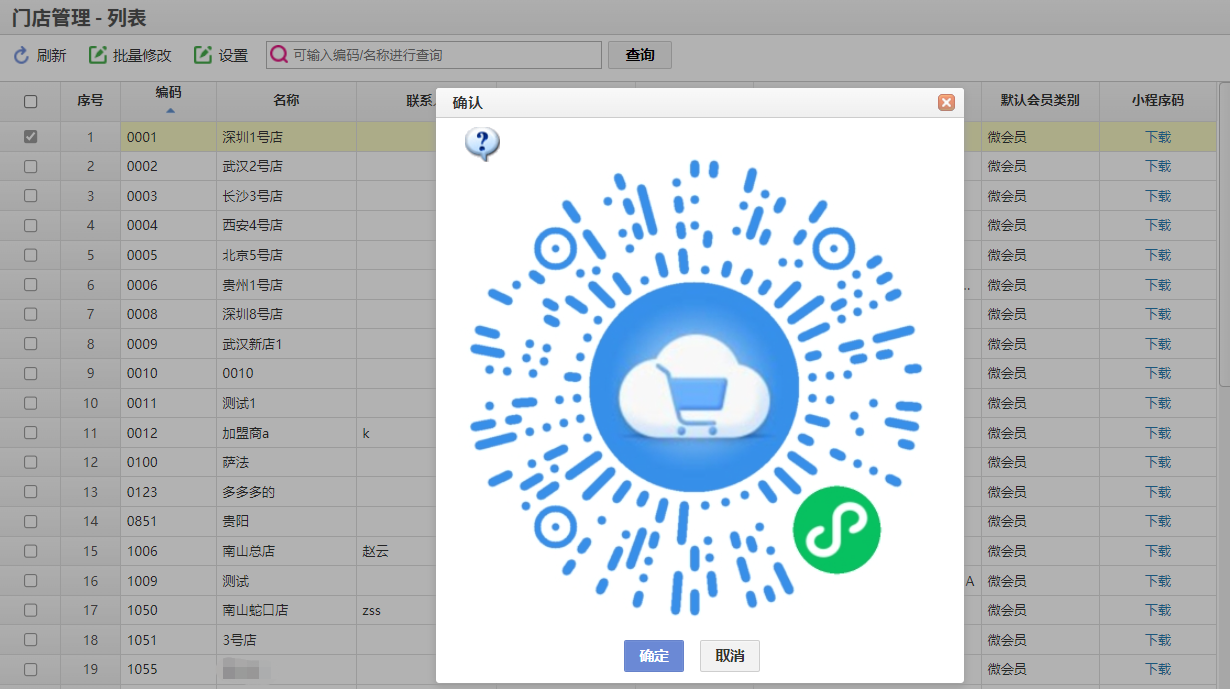Click the contact name 赵云
The width and height of the screenshot is (1230, 689).
coord(375,551)
